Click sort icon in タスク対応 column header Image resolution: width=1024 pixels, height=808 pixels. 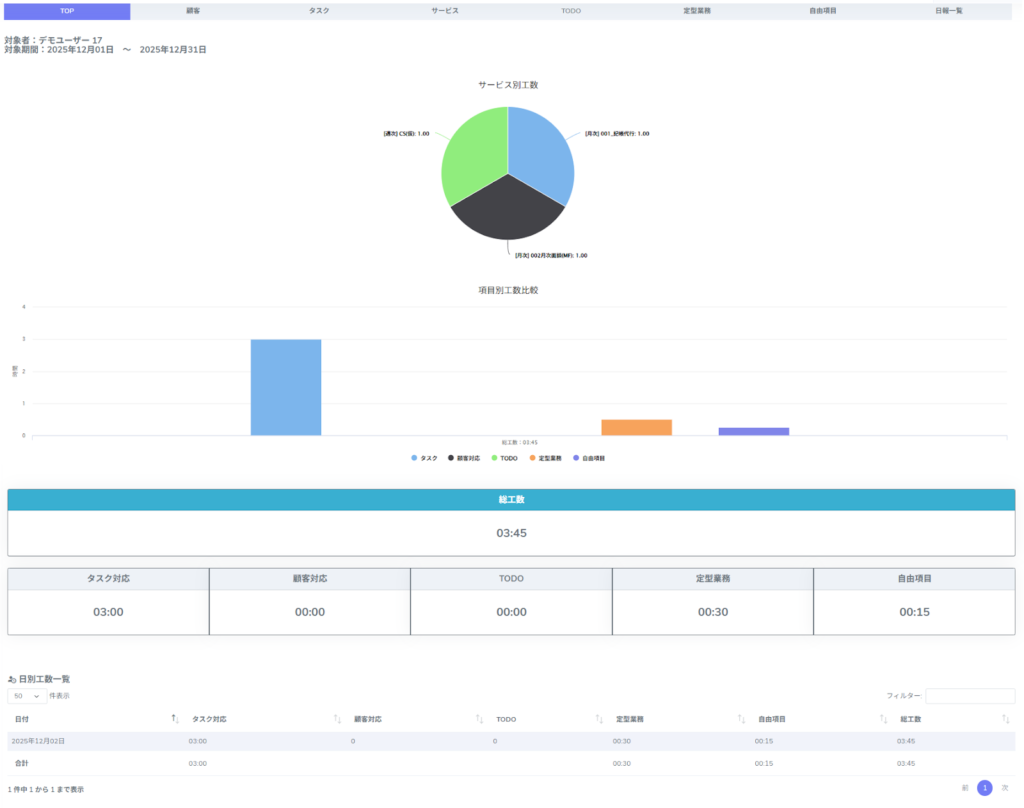click(337, 719)
